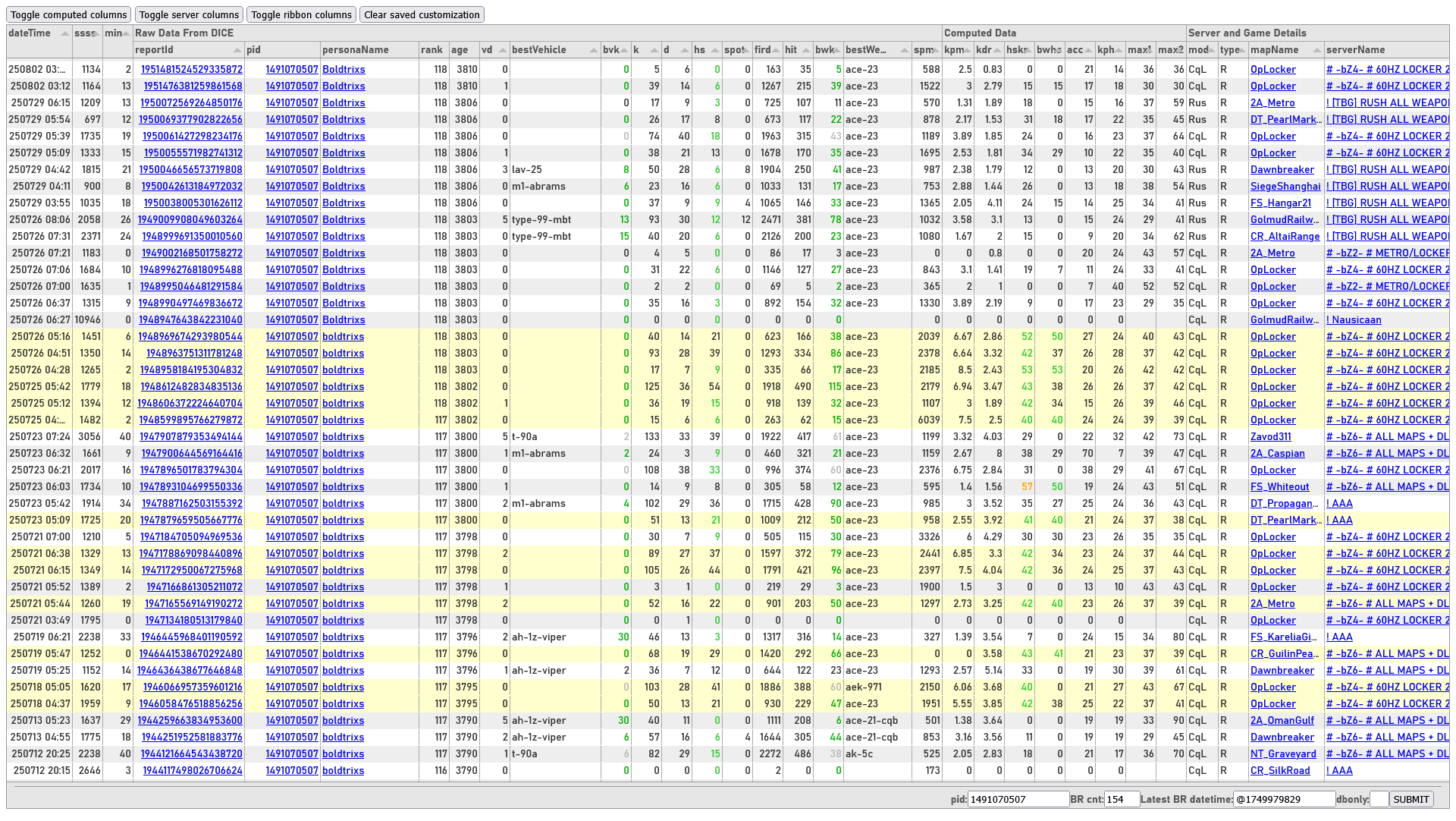Click the sort arrow in bvk header
Viewport: 1456px width, 821px height.
(x=624, y=50)
